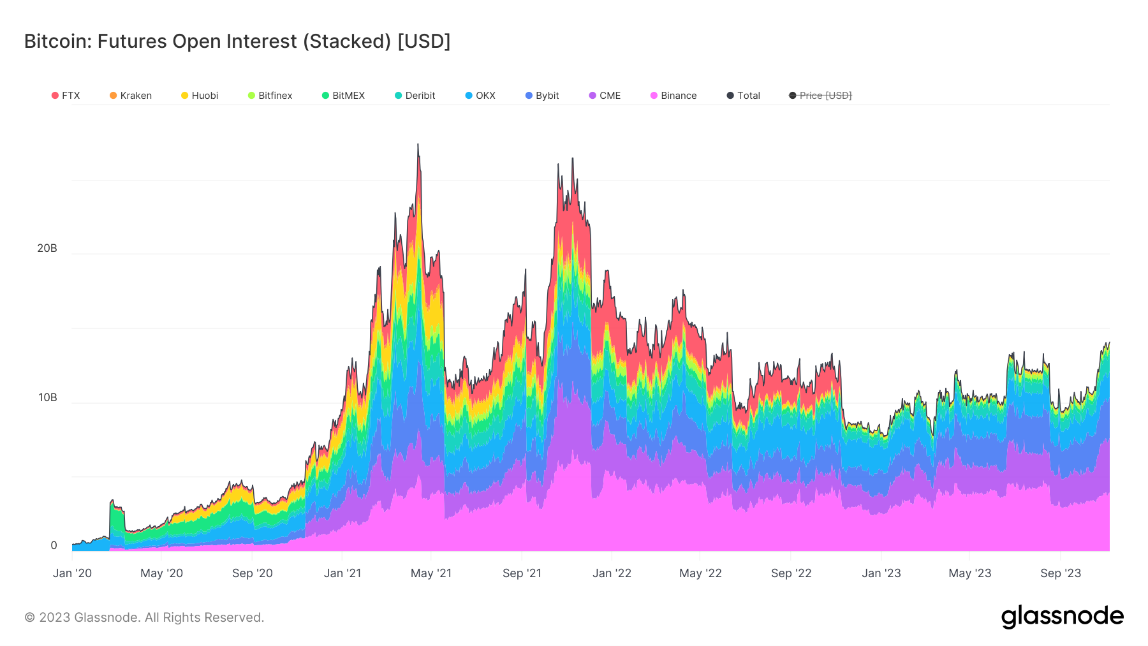Click the red FTX legend dot
1148x646 pixels.
(x=53, y=95)
